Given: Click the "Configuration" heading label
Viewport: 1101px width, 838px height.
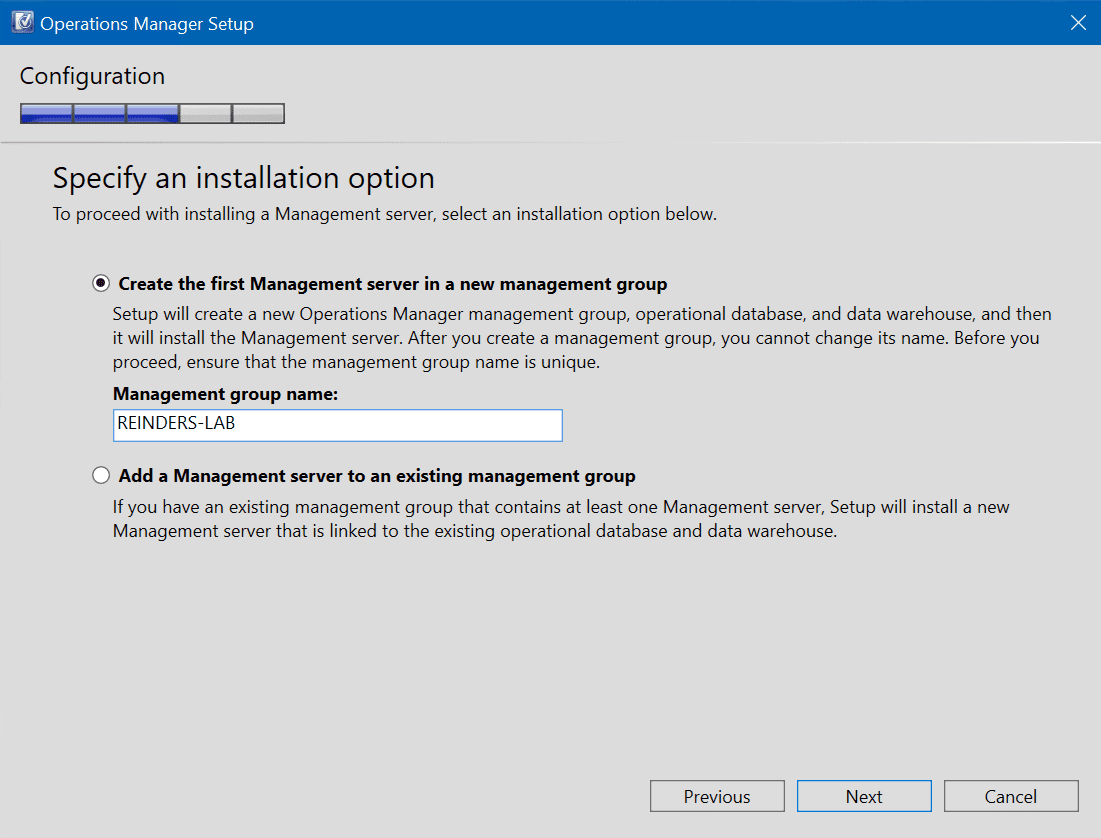Looking at the screenshot, I should (92, 76).
